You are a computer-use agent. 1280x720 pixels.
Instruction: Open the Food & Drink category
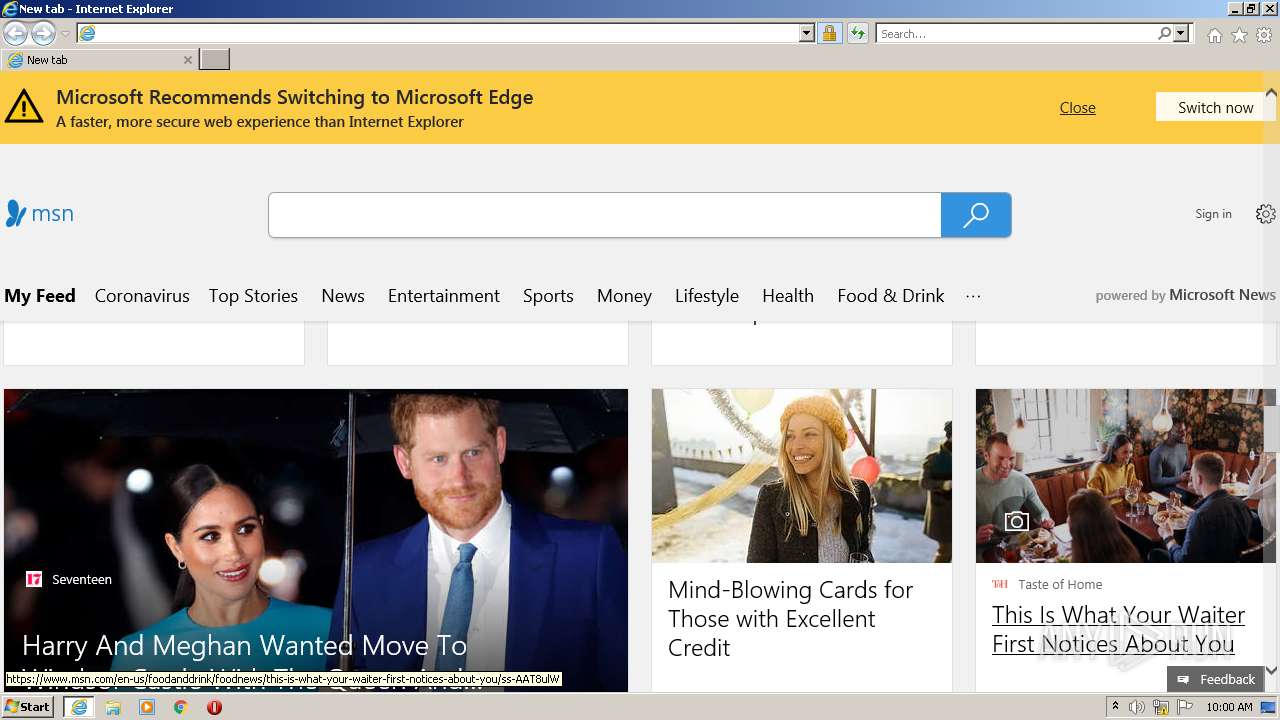[891, 296]
